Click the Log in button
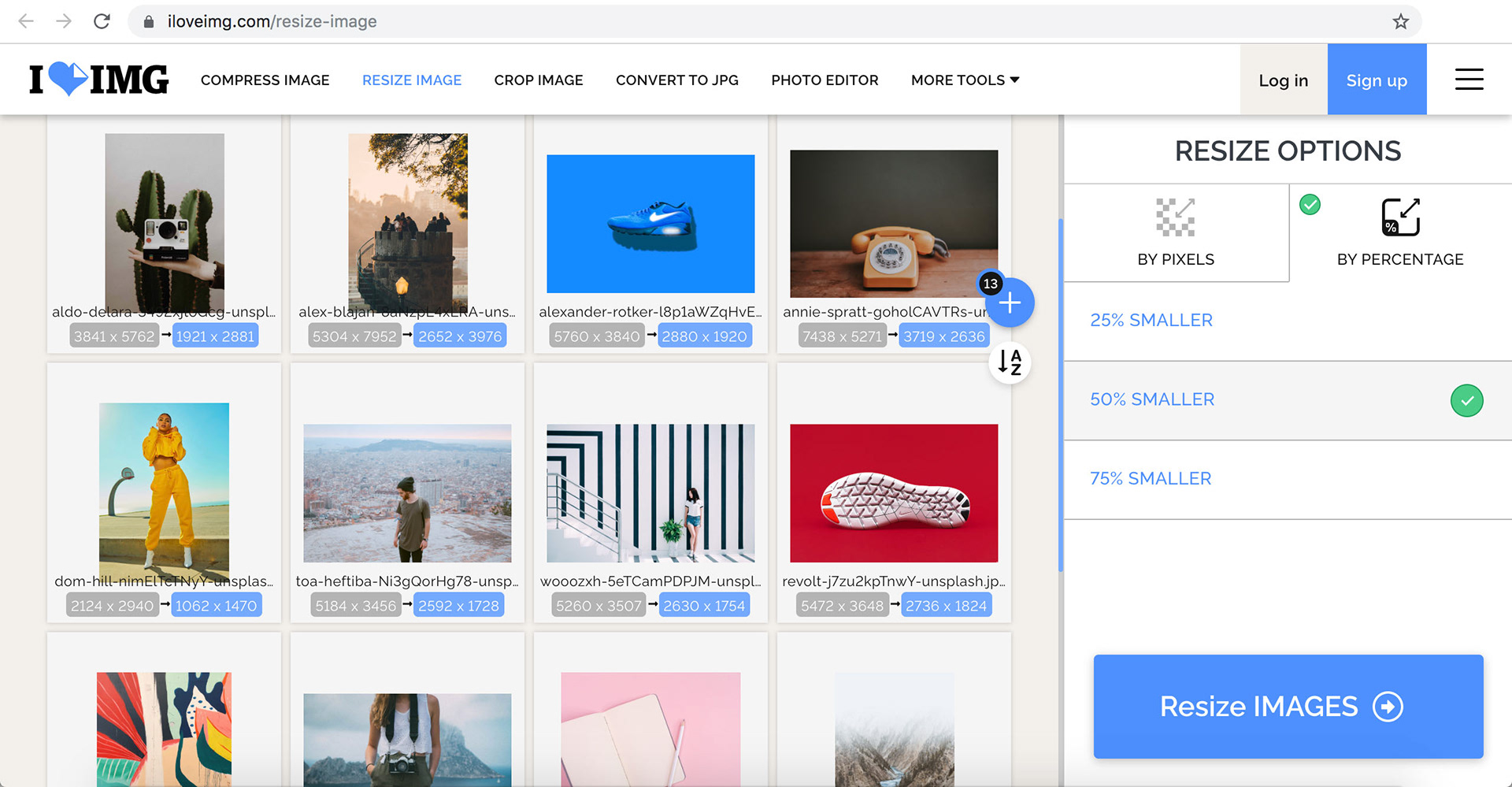 click(1284, 80)
